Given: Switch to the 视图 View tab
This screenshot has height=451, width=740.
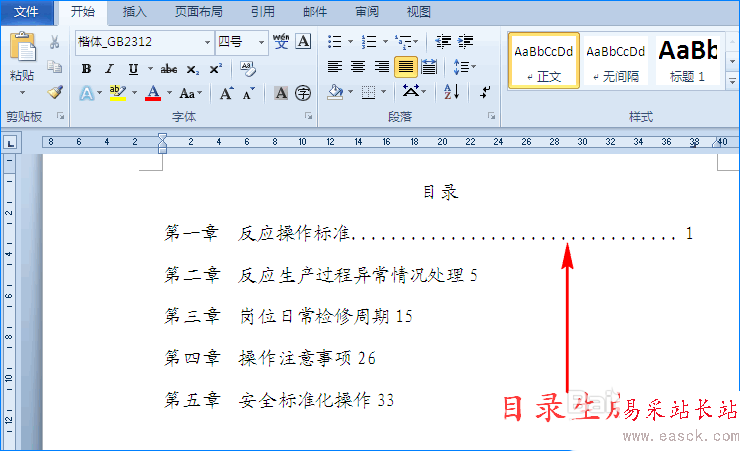Looking at the screenshot, I should [x=419, y=12].
